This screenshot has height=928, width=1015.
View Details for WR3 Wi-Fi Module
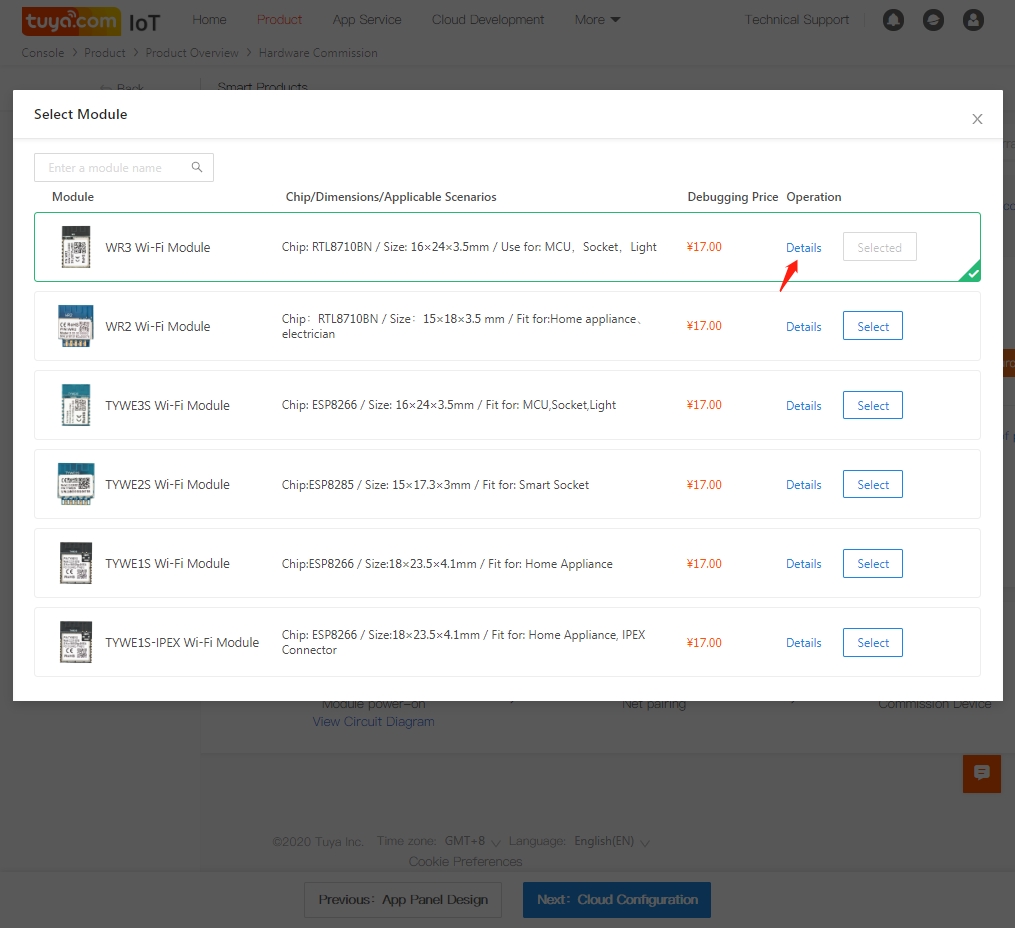point(803,248)
